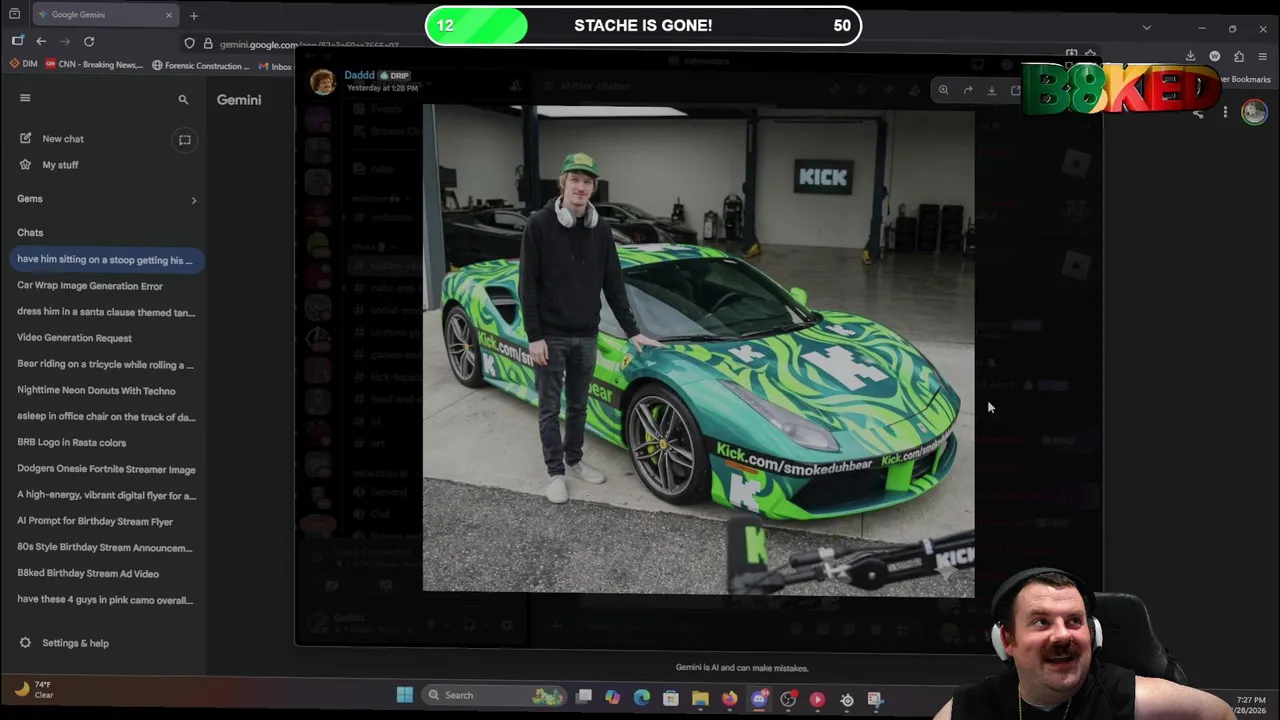Click the search chats magnifier in Gemini sidebar
1280x720 pixels.
pos(183,100)
